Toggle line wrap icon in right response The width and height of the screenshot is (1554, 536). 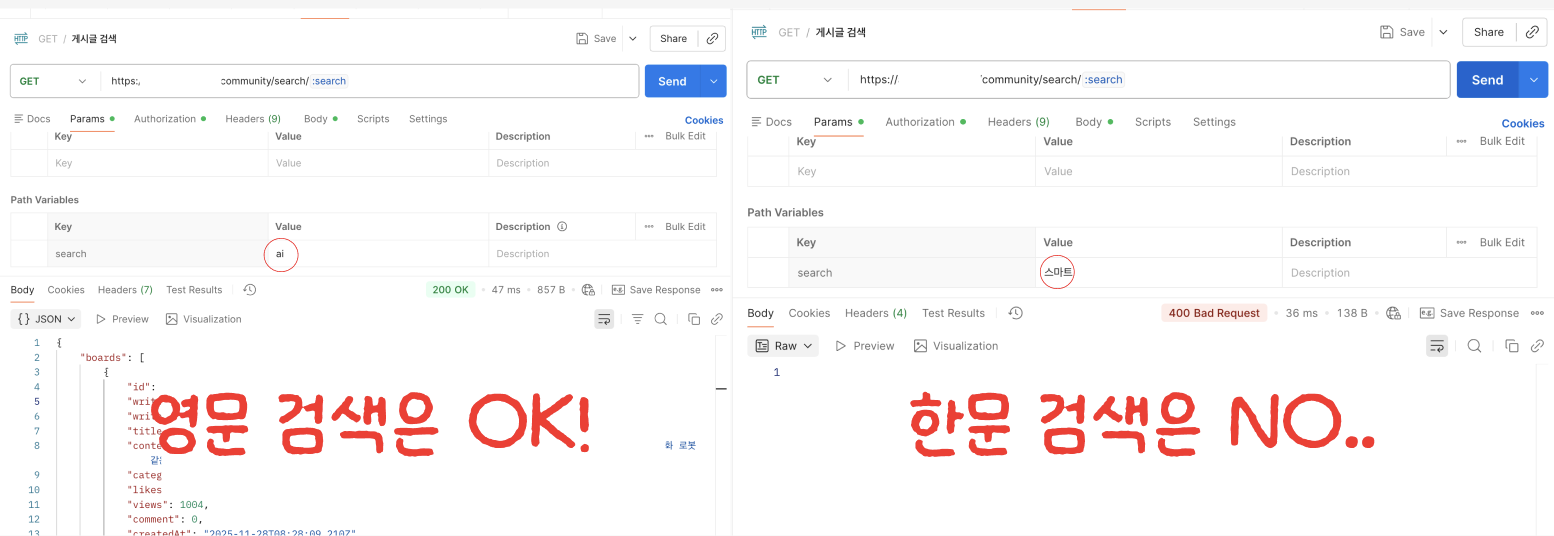click(x=1437, y=346)
